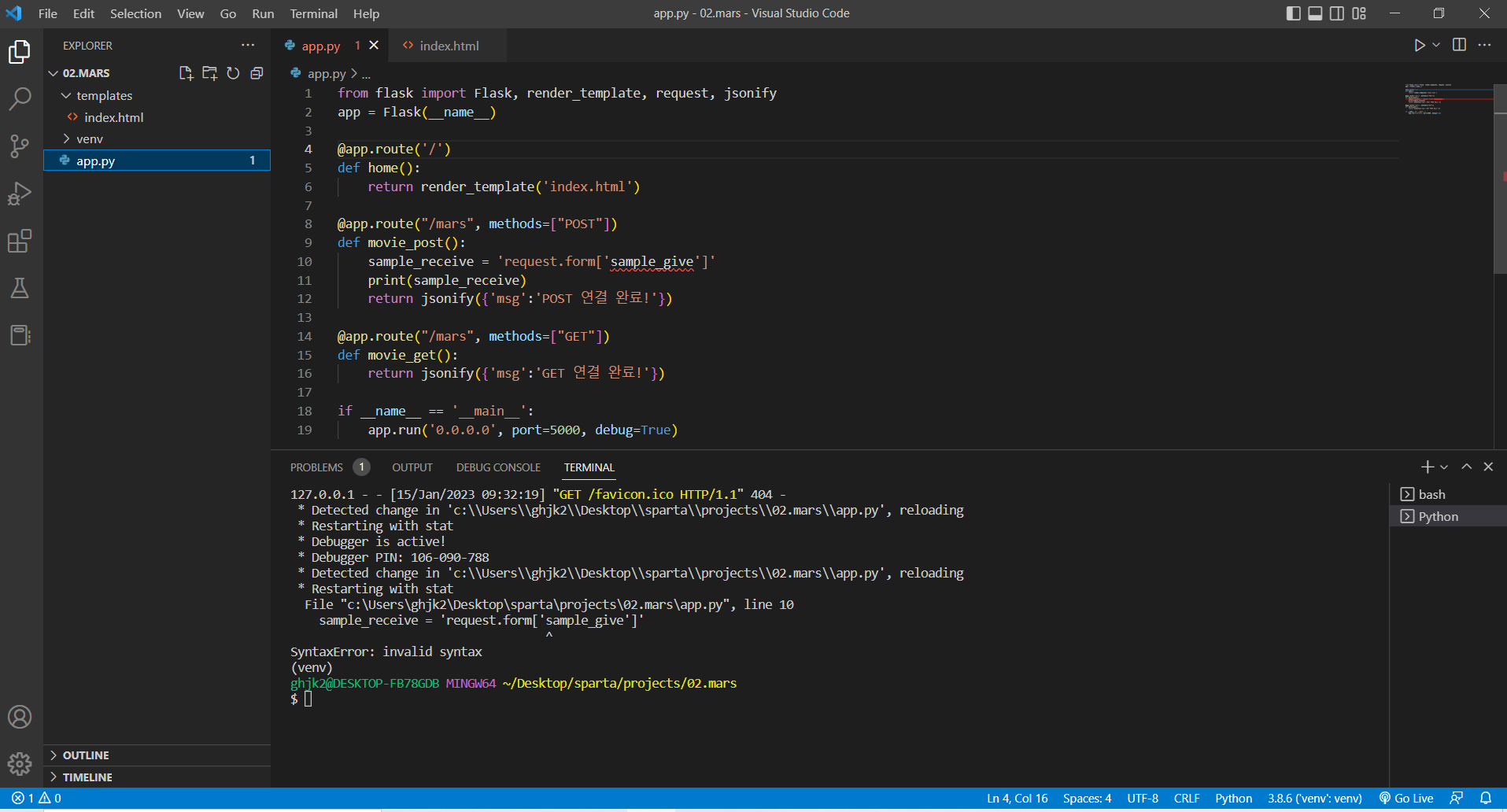
Task: Open the Extensions view
Action: (x=20, y=241)
